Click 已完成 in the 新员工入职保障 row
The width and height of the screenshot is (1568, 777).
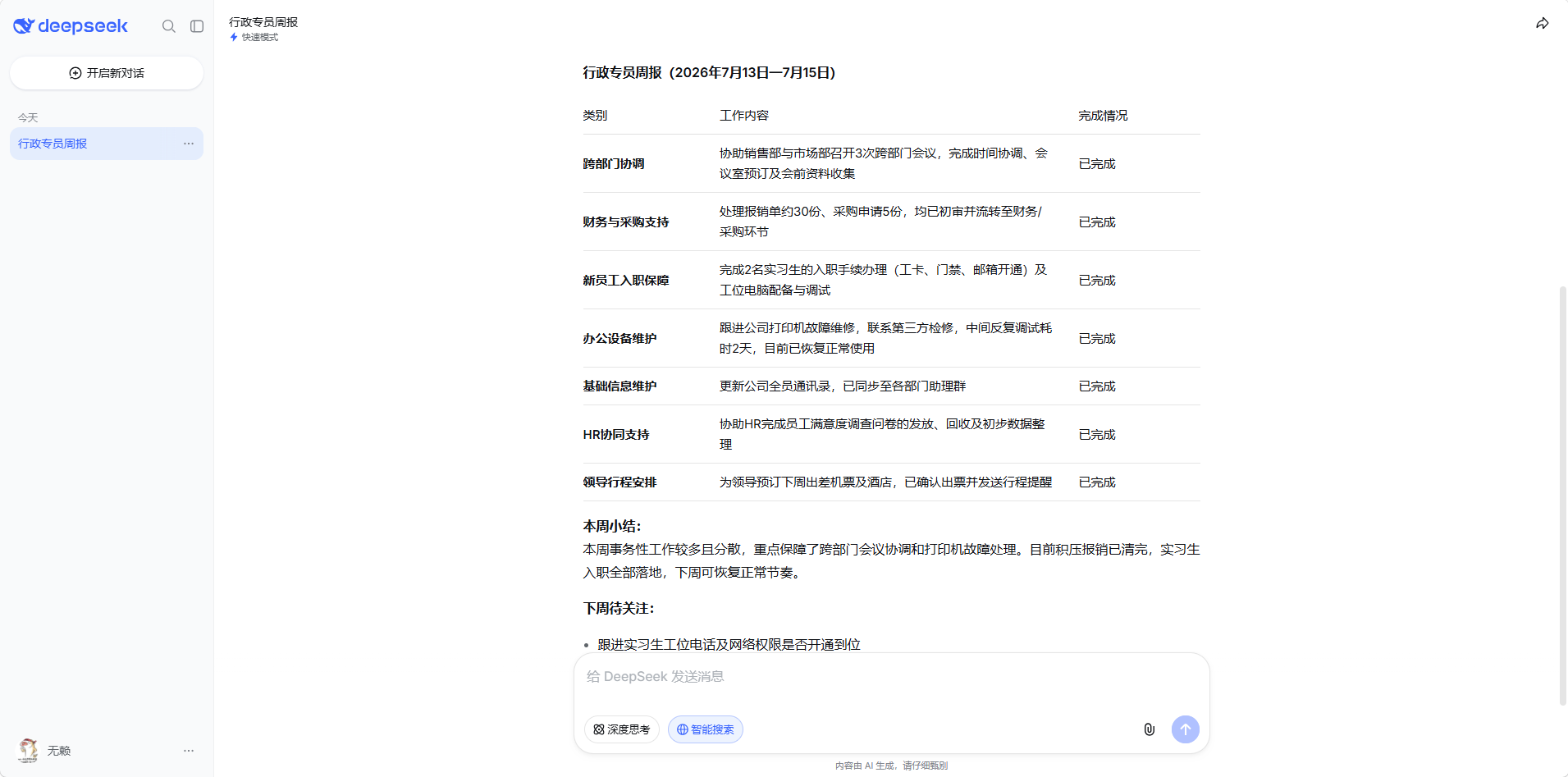[x=1097, y=281]
